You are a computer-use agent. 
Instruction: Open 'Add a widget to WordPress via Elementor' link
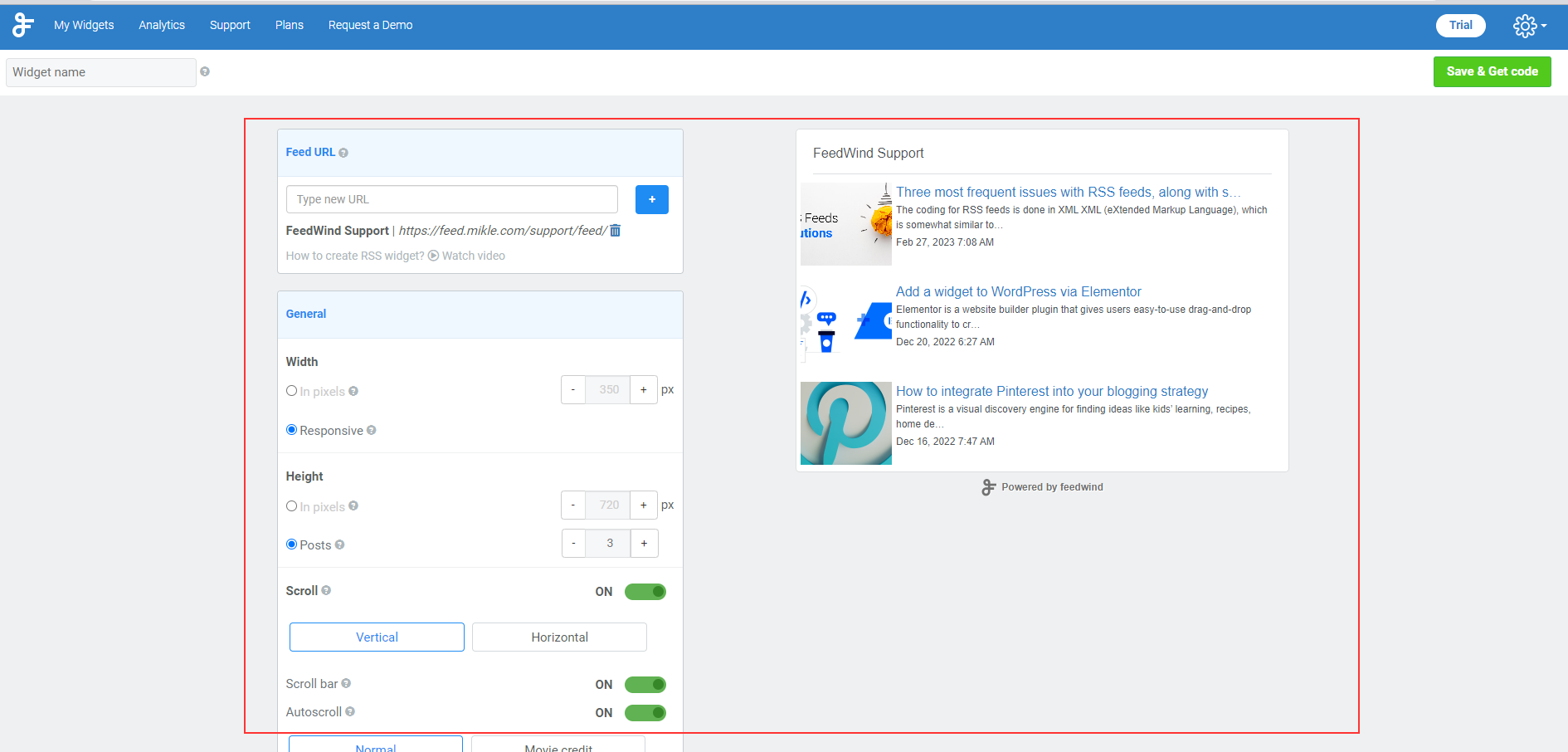pyautogui.click(x=1019, y=291)
